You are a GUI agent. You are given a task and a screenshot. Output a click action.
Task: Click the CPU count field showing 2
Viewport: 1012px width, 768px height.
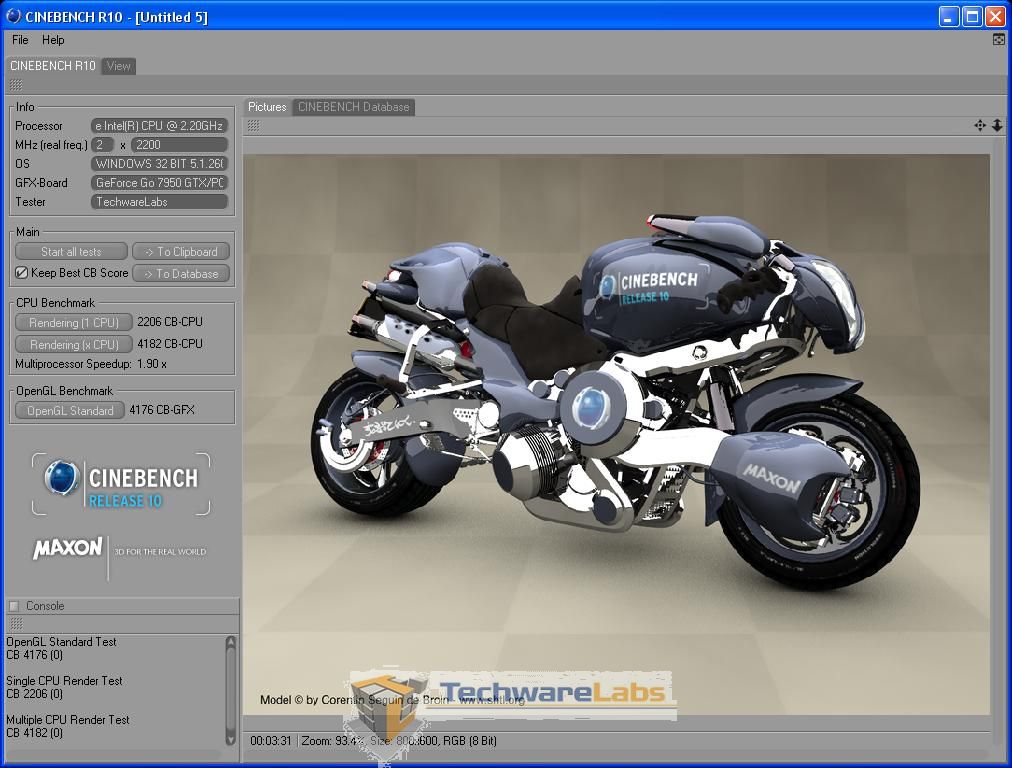pos(103,145)
